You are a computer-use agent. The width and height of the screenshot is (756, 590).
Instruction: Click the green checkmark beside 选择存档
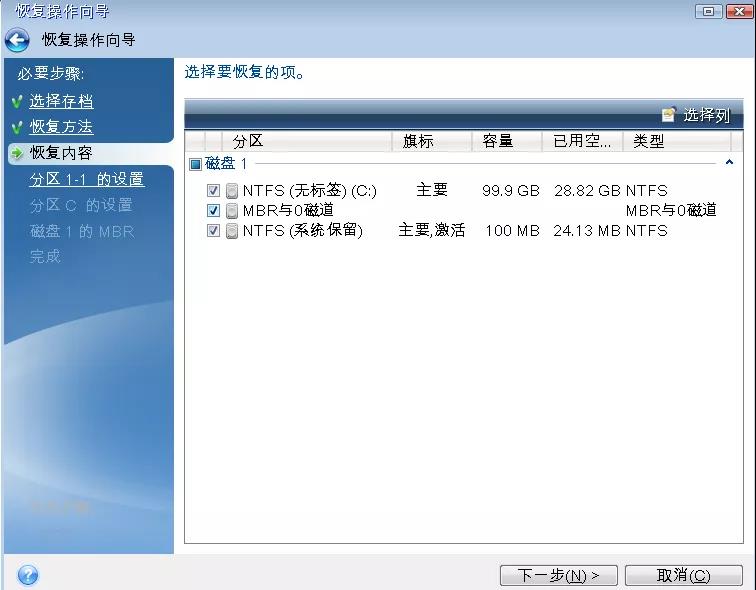pos(17,102)
